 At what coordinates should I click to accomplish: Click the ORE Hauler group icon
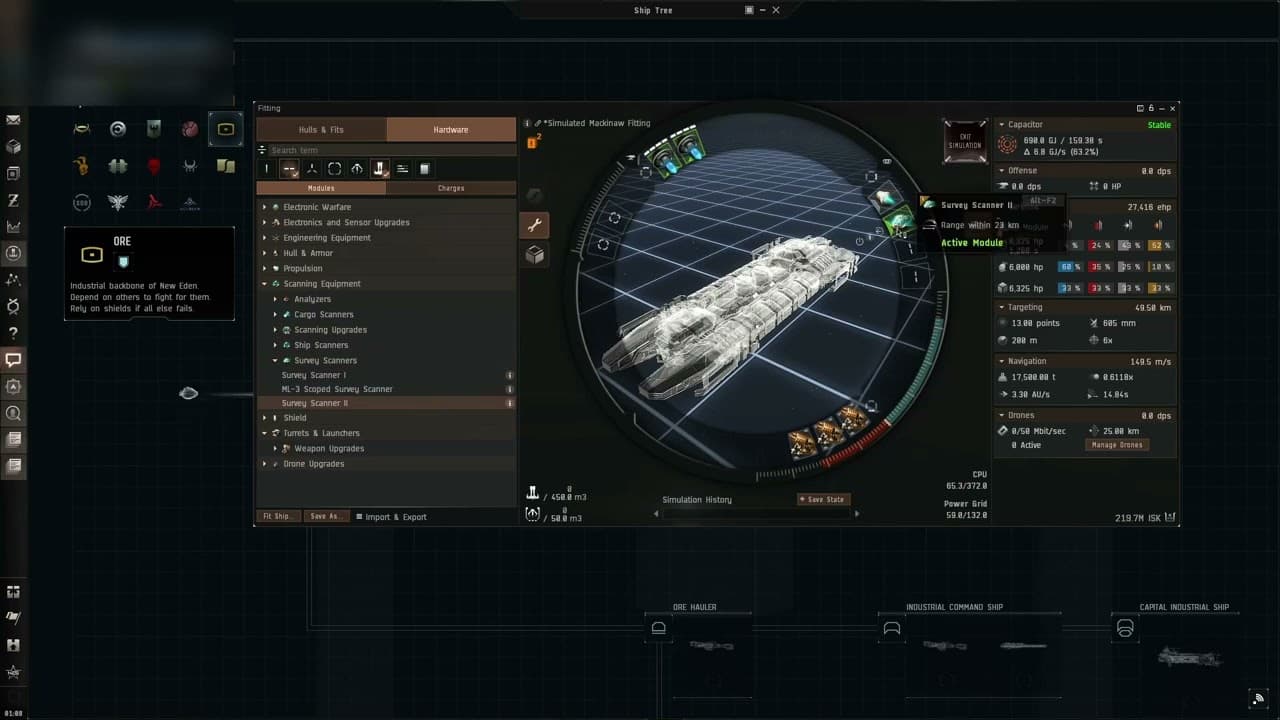[x=659, y=628]
